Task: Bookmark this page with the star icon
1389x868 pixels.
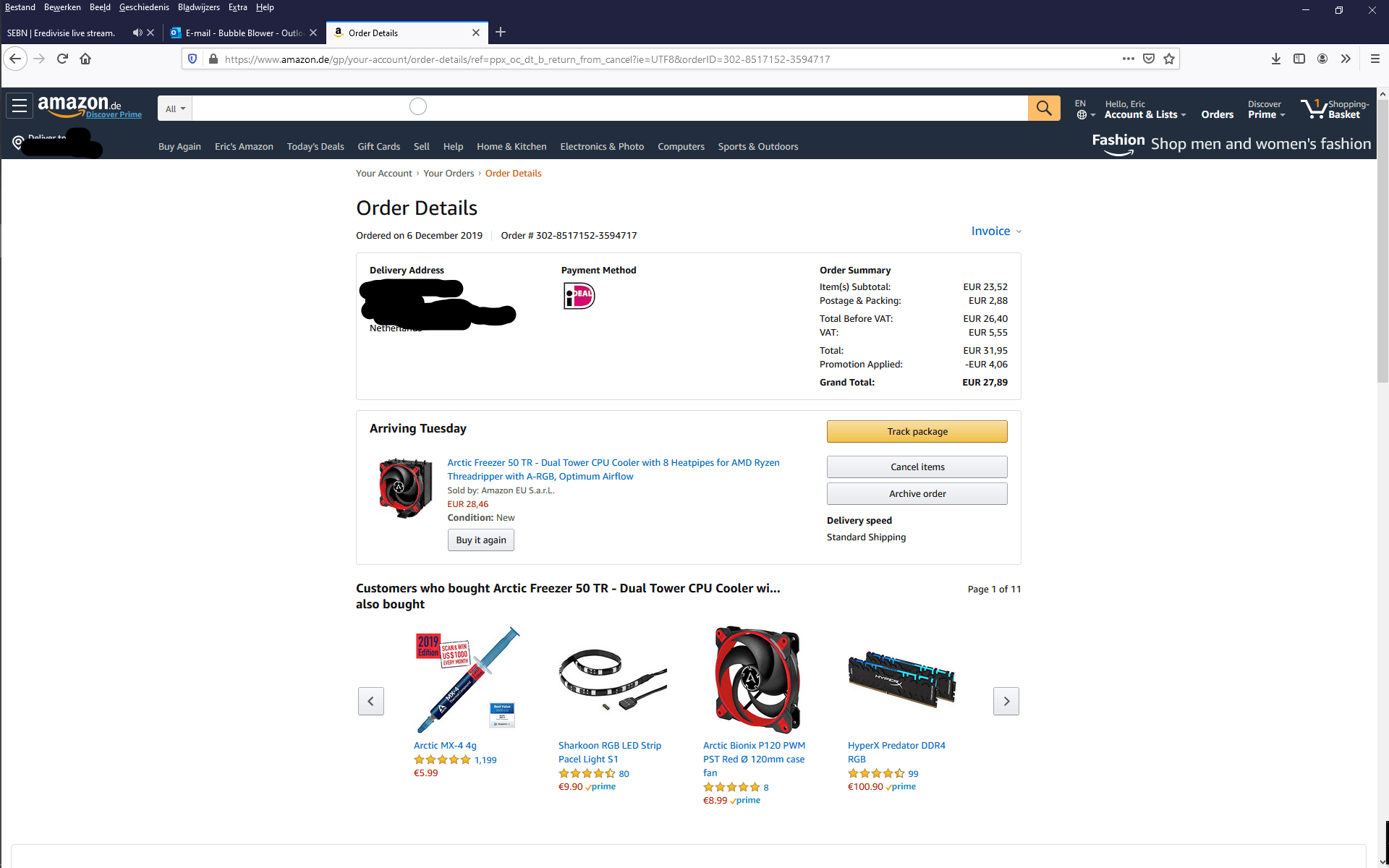Action: coord(1169,59)
